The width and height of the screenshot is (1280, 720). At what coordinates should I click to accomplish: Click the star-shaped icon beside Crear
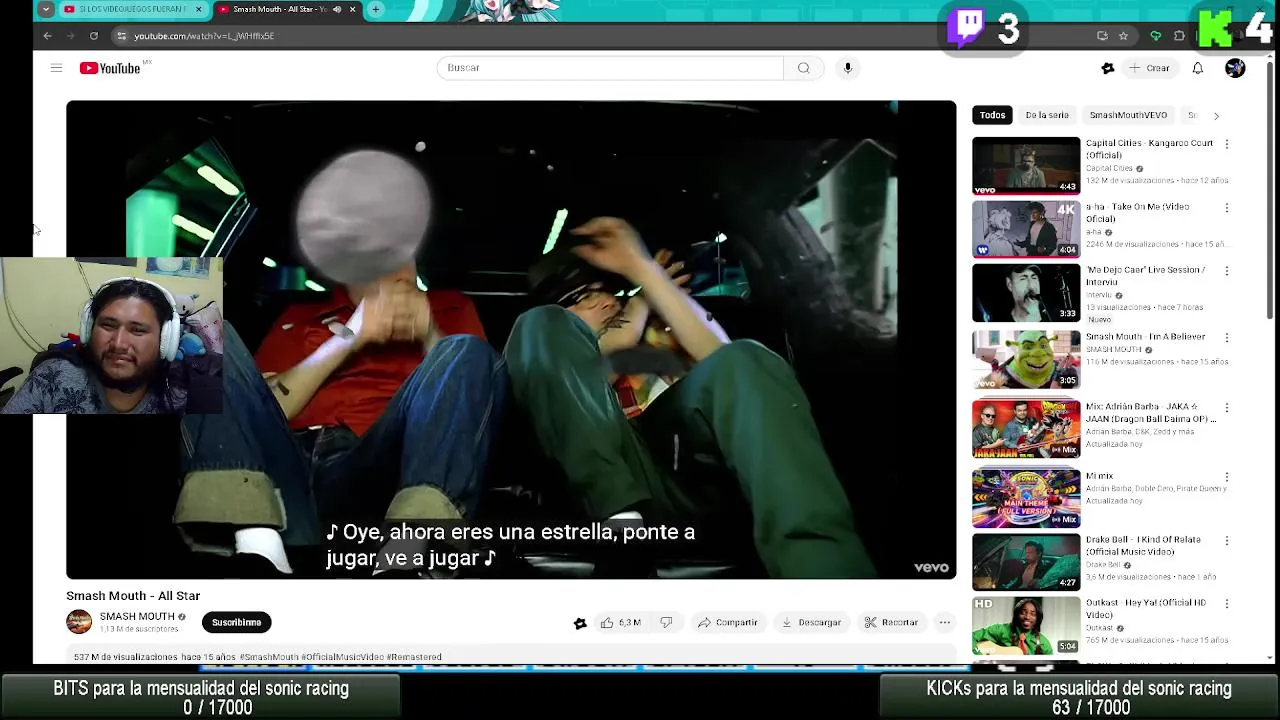click(1107, 68)
